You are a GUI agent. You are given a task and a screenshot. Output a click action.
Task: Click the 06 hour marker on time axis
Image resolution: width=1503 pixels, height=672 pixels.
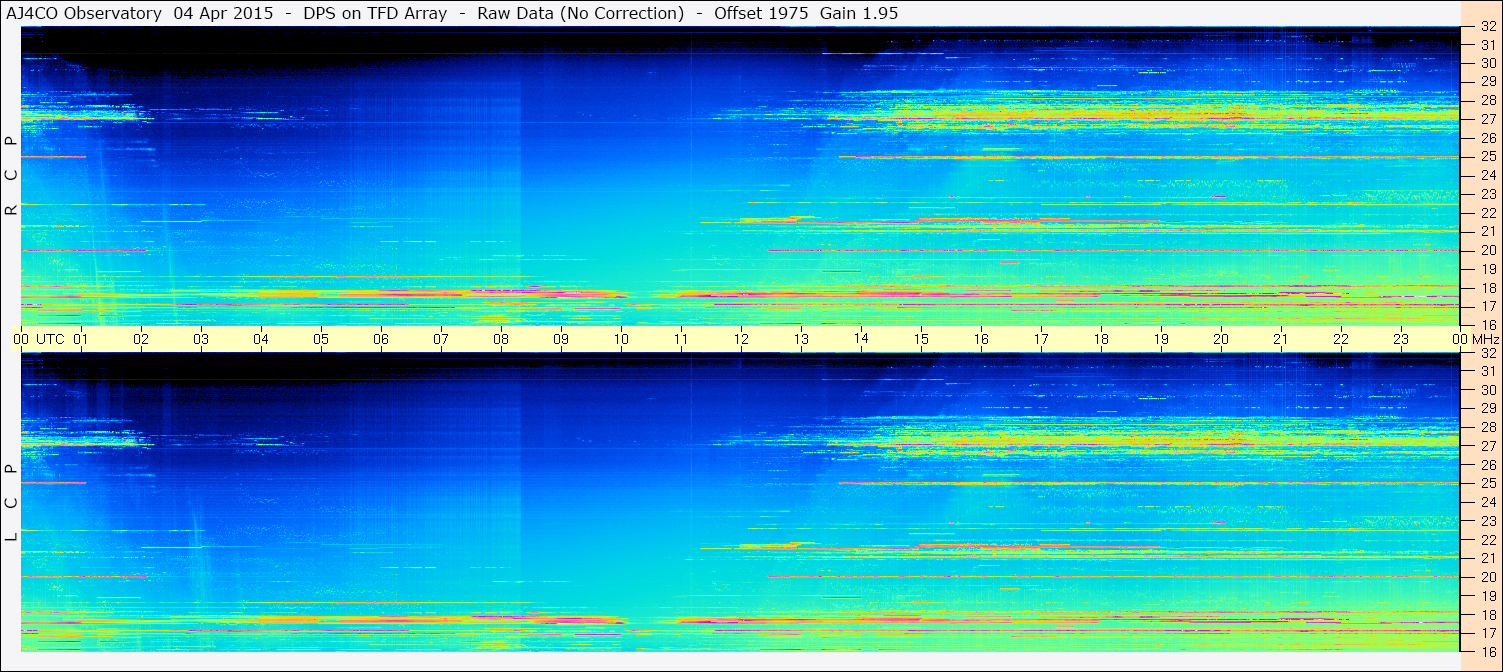(381, 339)
